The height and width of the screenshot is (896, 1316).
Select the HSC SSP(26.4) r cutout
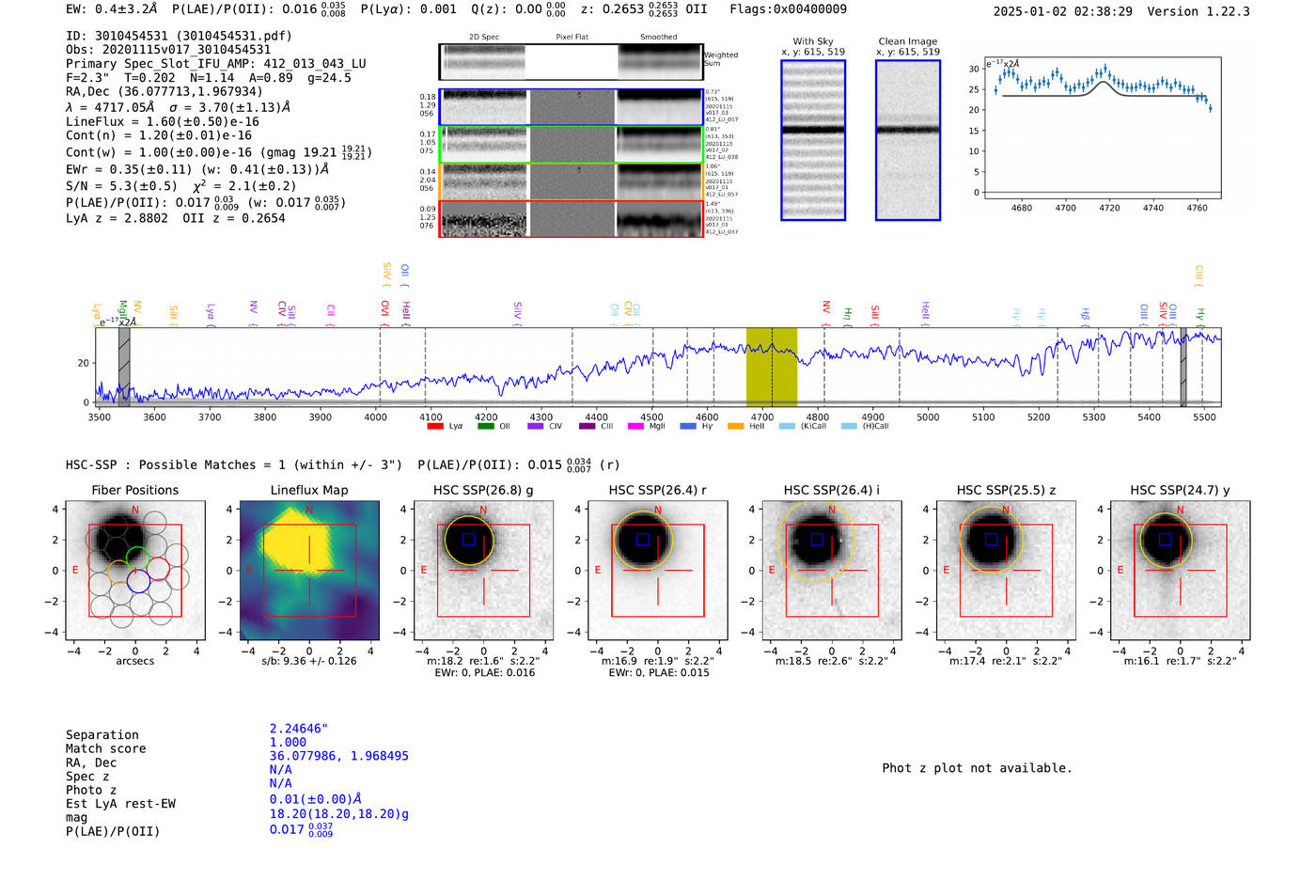tap(658, 571)
